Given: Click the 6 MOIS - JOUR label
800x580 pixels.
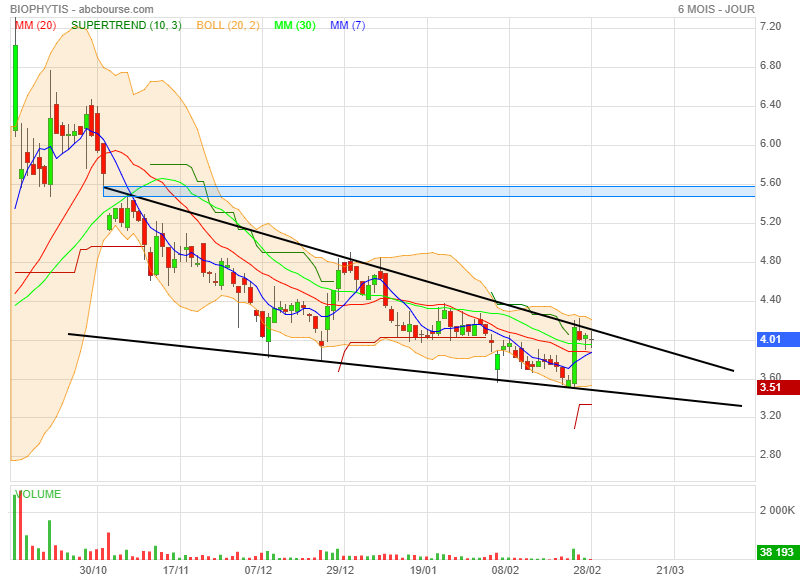Looking at the screenshot, I should pos(716,9).
